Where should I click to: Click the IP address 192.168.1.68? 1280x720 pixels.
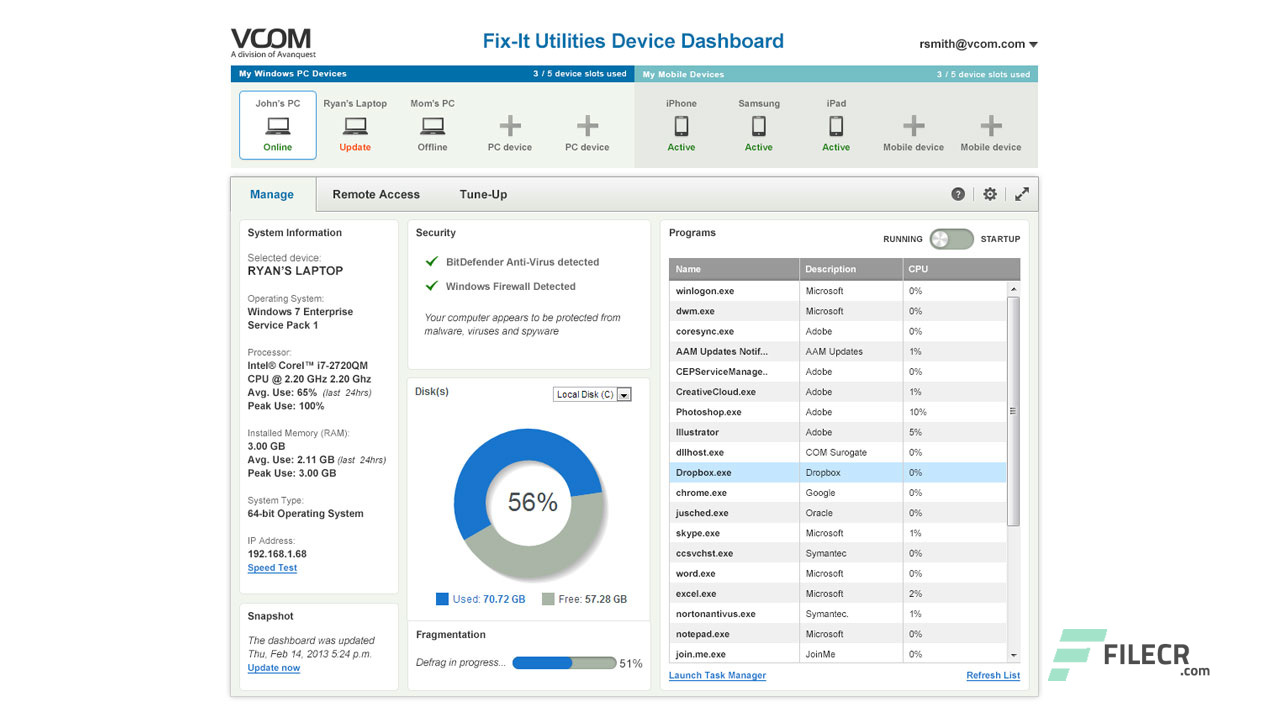point(277,554)
